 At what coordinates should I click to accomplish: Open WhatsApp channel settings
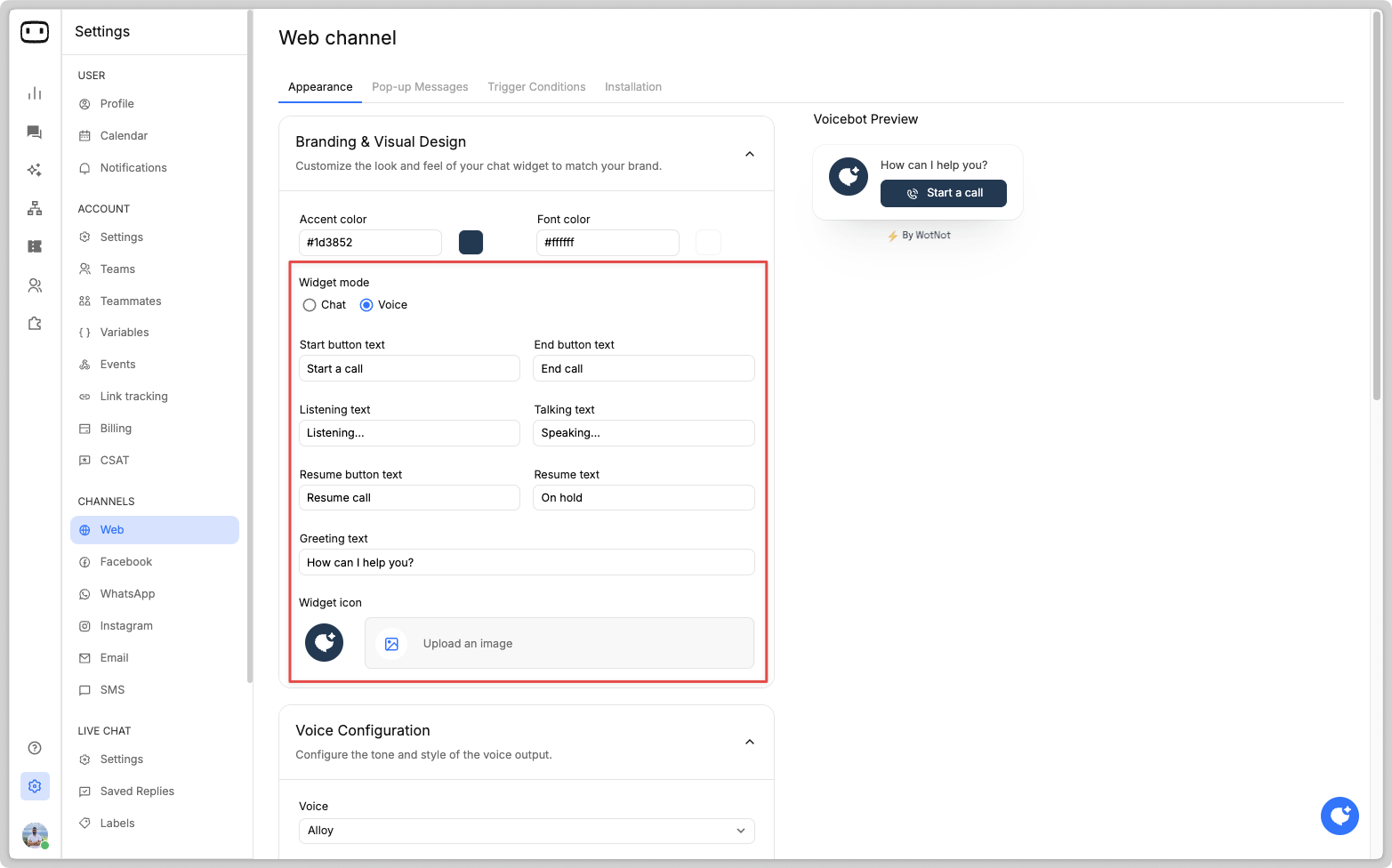tap(127, 594)
